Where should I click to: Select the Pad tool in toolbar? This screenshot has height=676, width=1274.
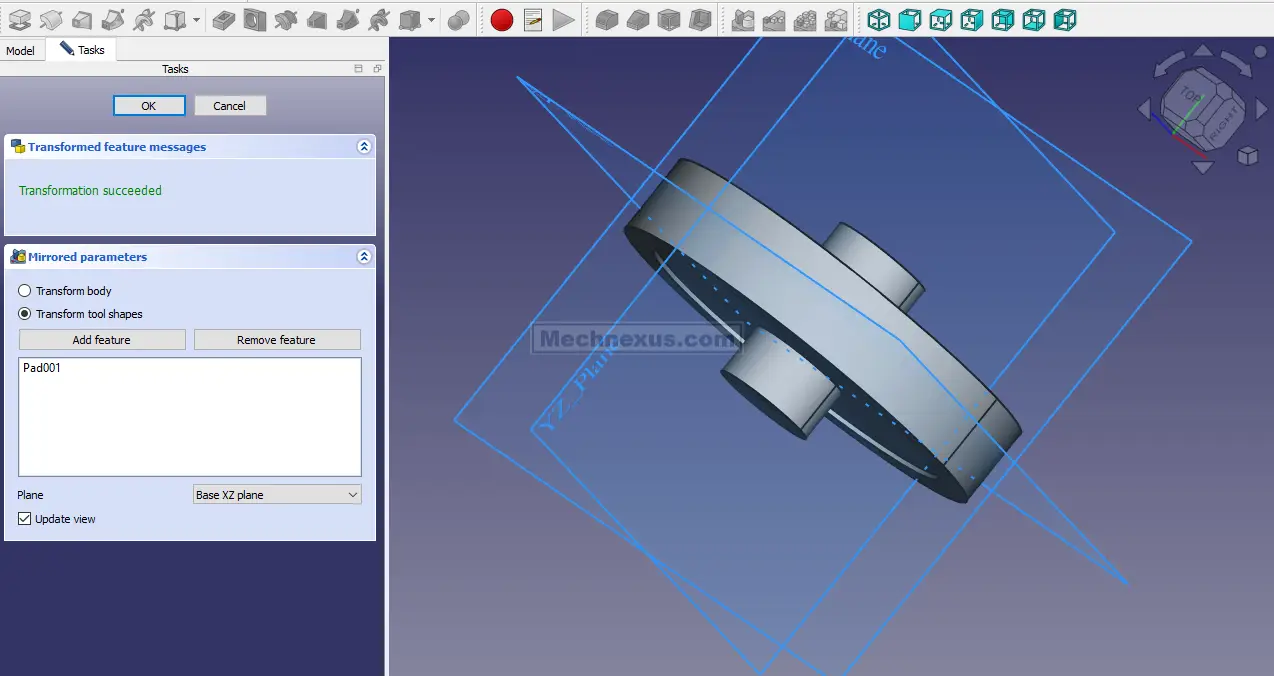tap(19, 19)
